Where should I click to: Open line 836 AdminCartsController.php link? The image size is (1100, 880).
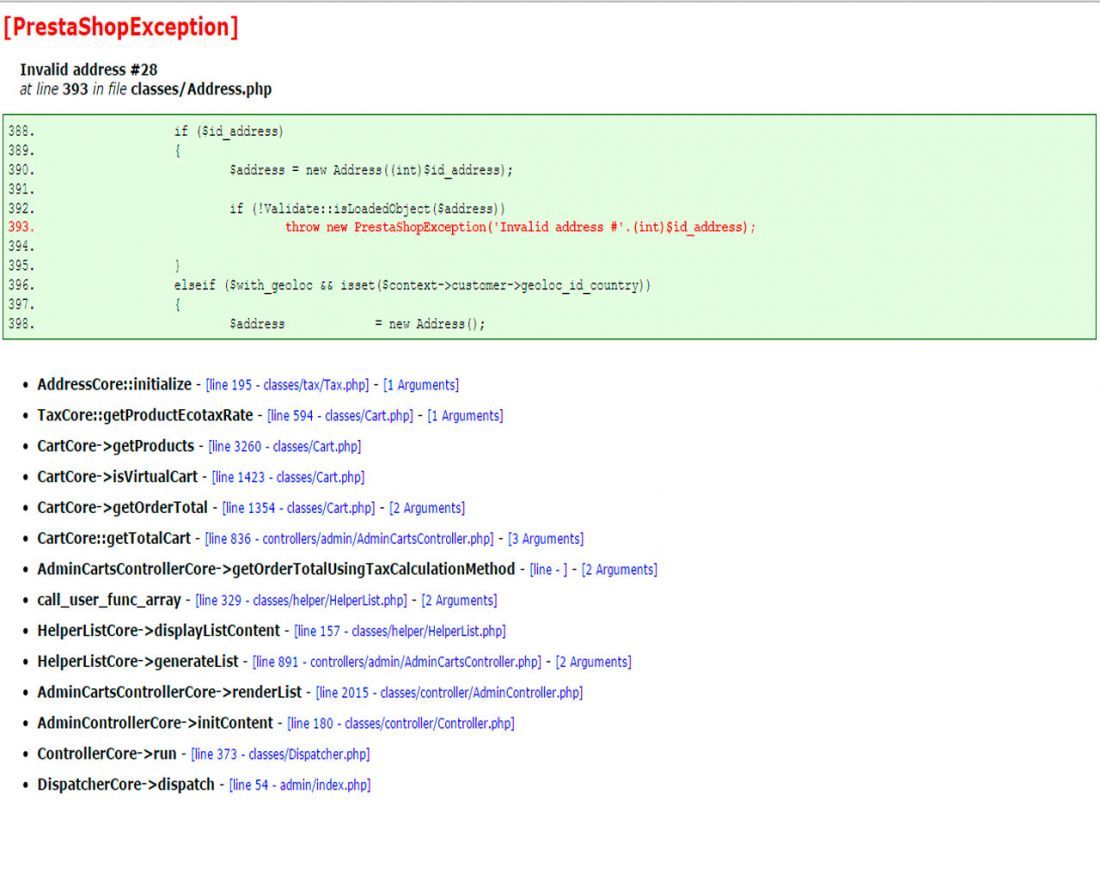coord(349,540)
